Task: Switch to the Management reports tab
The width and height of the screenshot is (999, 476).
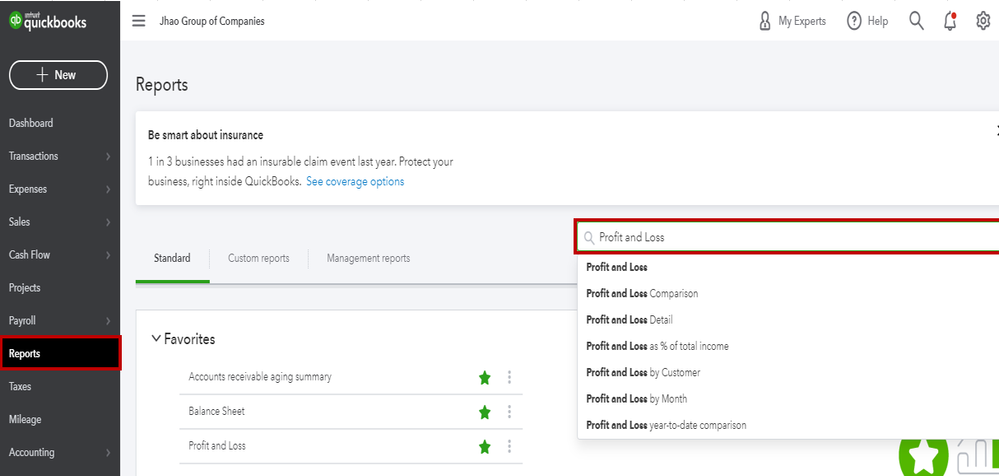Action: [368, 258]
